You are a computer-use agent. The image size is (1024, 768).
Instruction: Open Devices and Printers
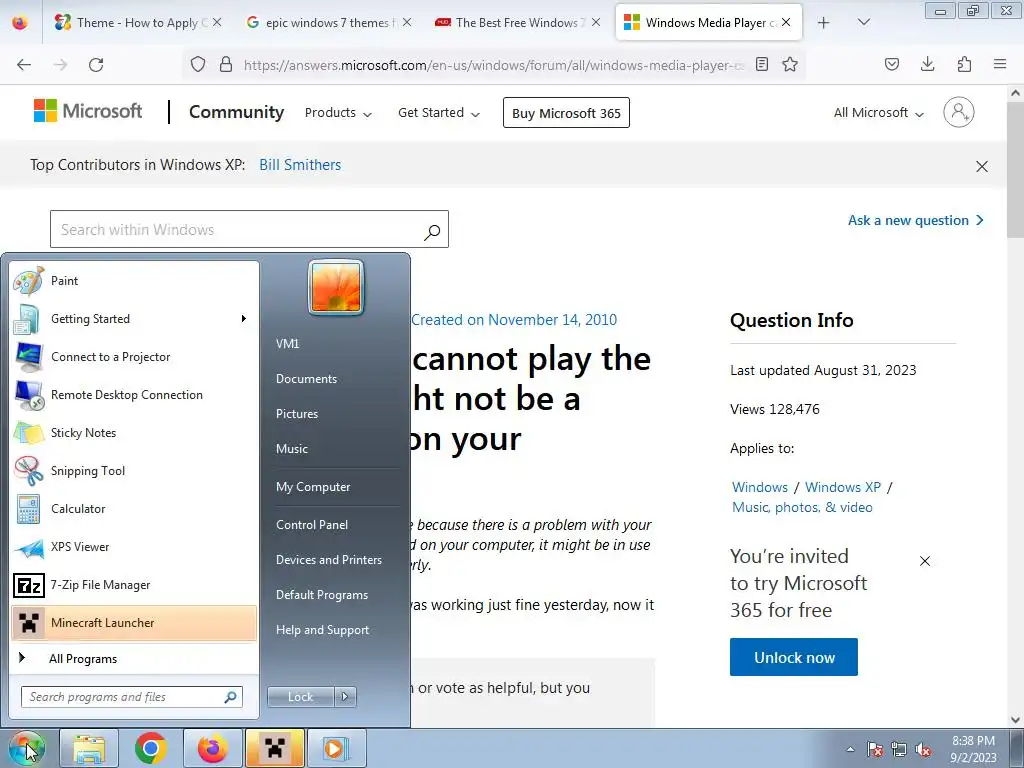(x=328, y=560)
